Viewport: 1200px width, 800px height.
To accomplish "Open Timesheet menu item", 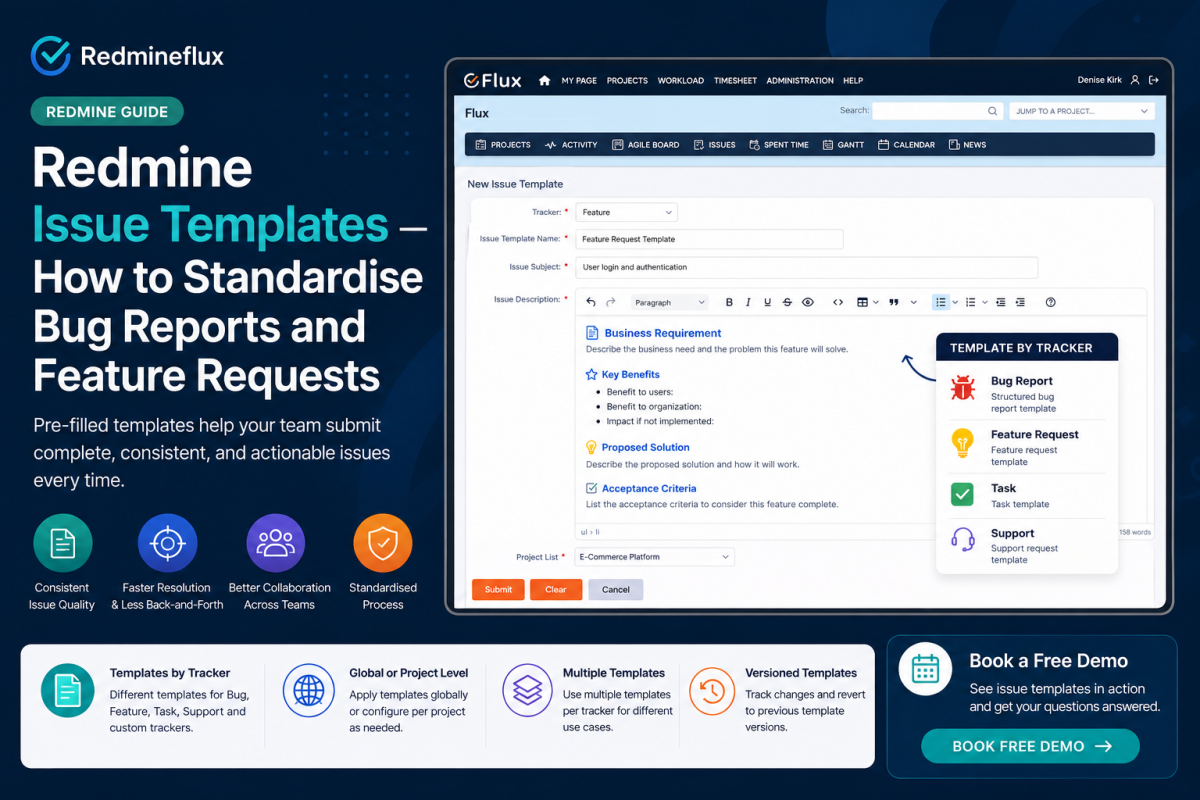I will (x=735, y=80).
